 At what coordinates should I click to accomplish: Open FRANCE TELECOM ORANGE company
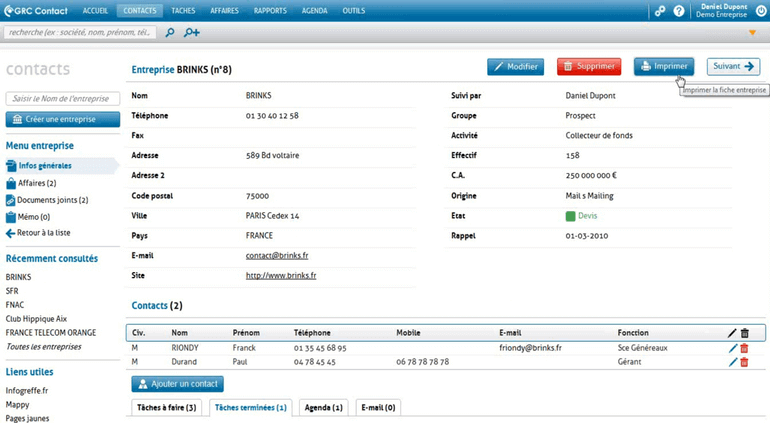coord(51,333)
